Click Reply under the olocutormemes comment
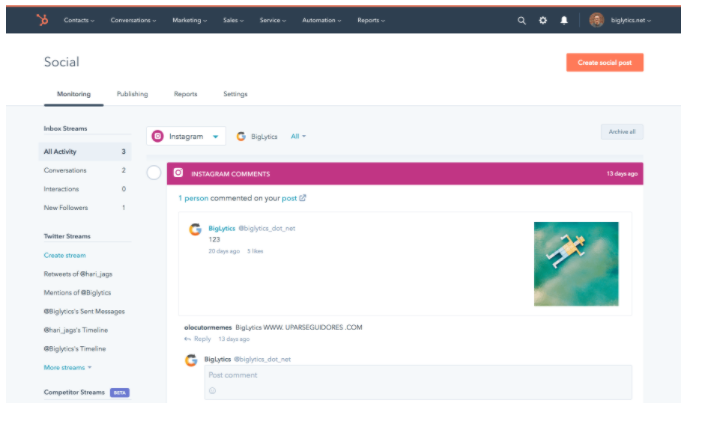This screenshot has width=709, height=437. pos(202,339)
